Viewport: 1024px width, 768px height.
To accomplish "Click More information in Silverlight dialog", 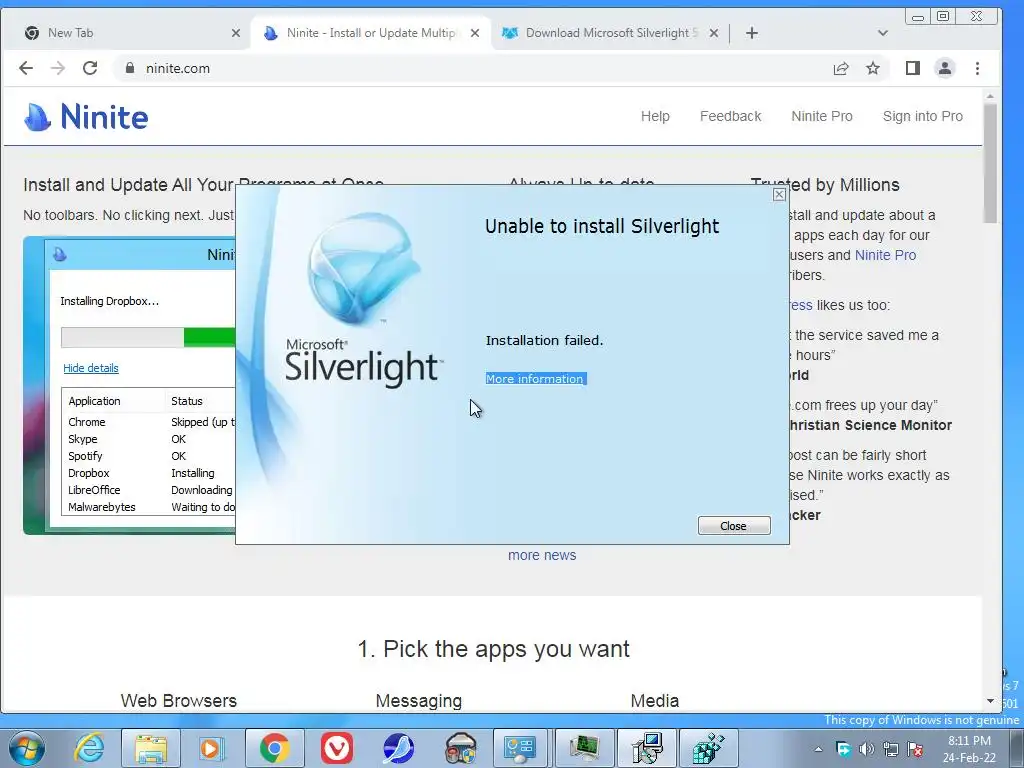I will click(535, 379).
